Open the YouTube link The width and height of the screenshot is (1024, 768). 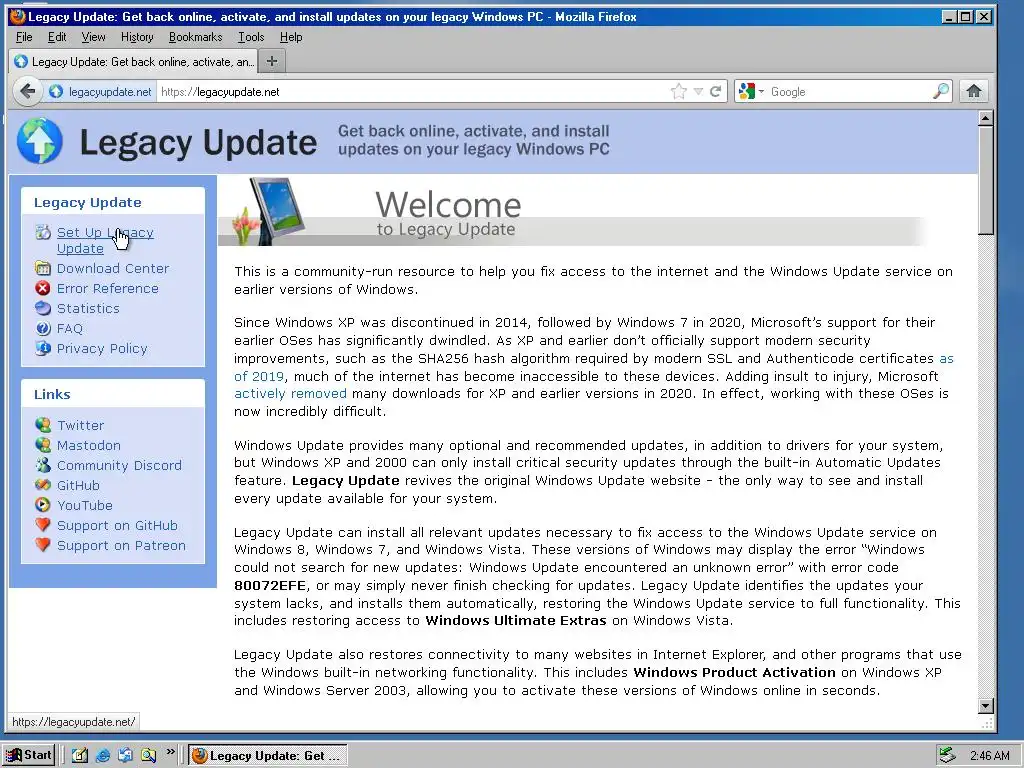85,505
